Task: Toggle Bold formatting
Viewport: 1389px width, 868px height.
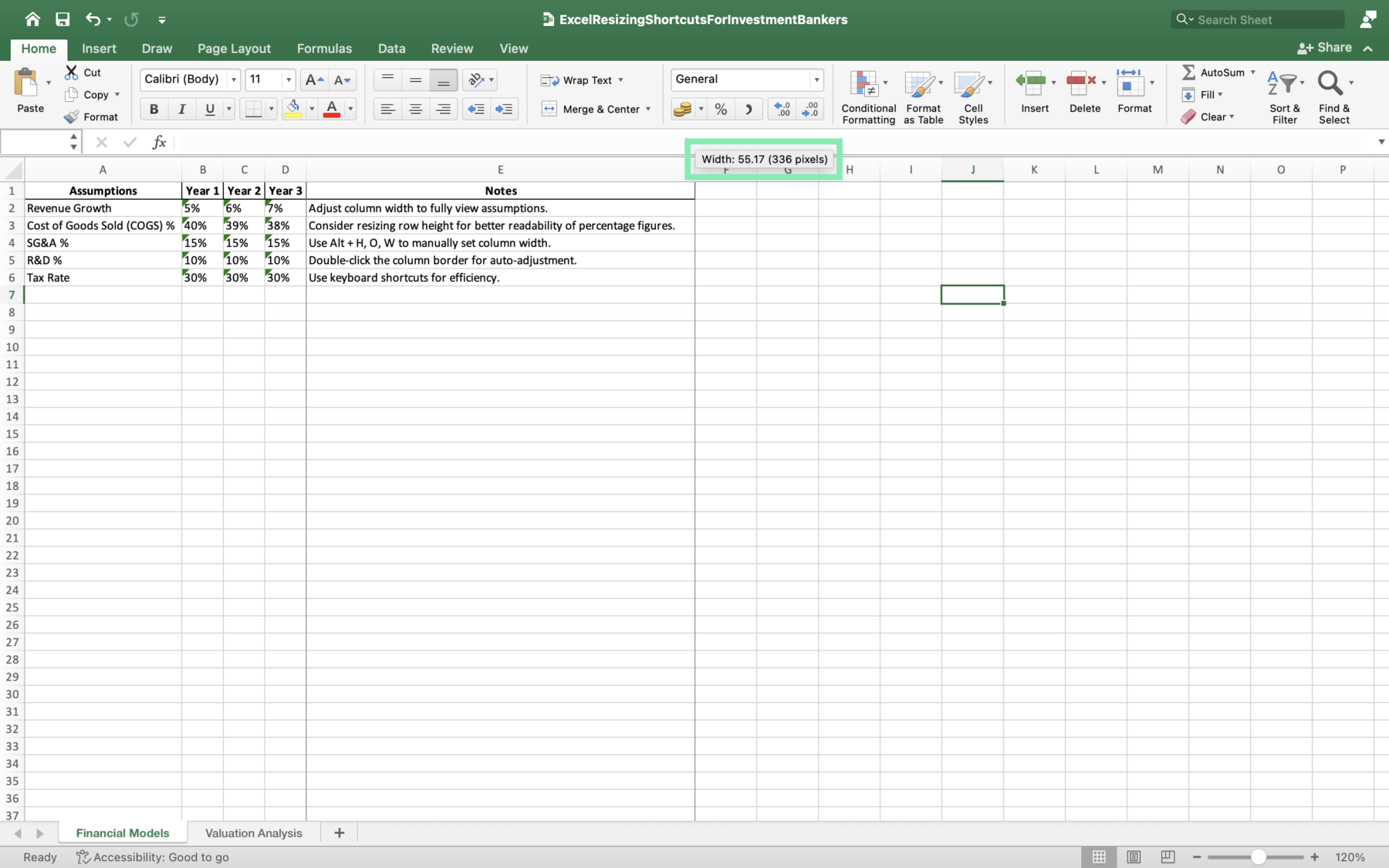Action: tap(154, 109)
